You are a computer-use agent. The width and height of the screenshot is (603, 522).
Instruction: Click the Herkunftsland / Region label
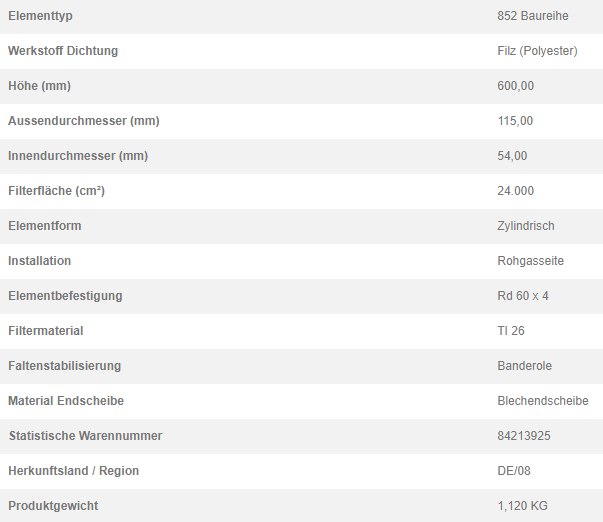pos(73,471)
